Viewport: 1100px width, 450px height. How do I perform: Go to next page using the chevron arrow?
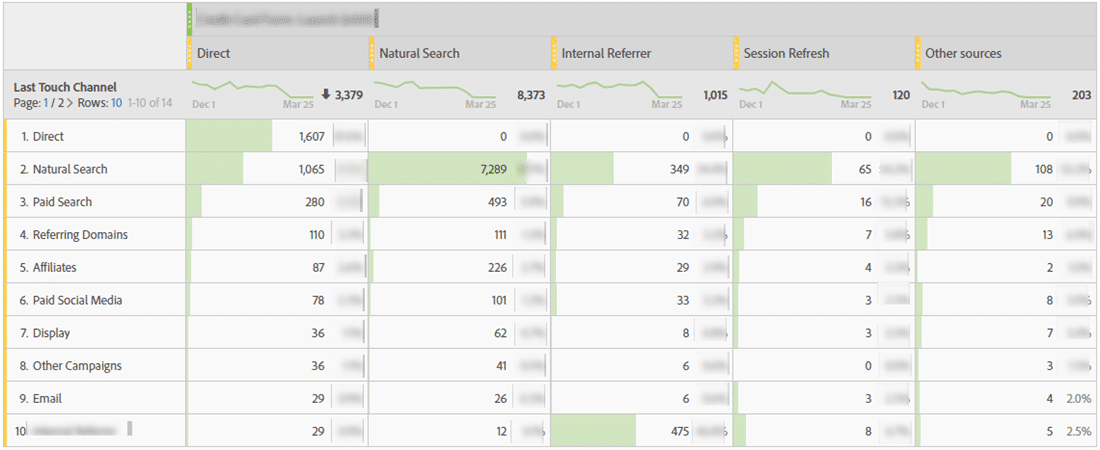tap(68, 104)
